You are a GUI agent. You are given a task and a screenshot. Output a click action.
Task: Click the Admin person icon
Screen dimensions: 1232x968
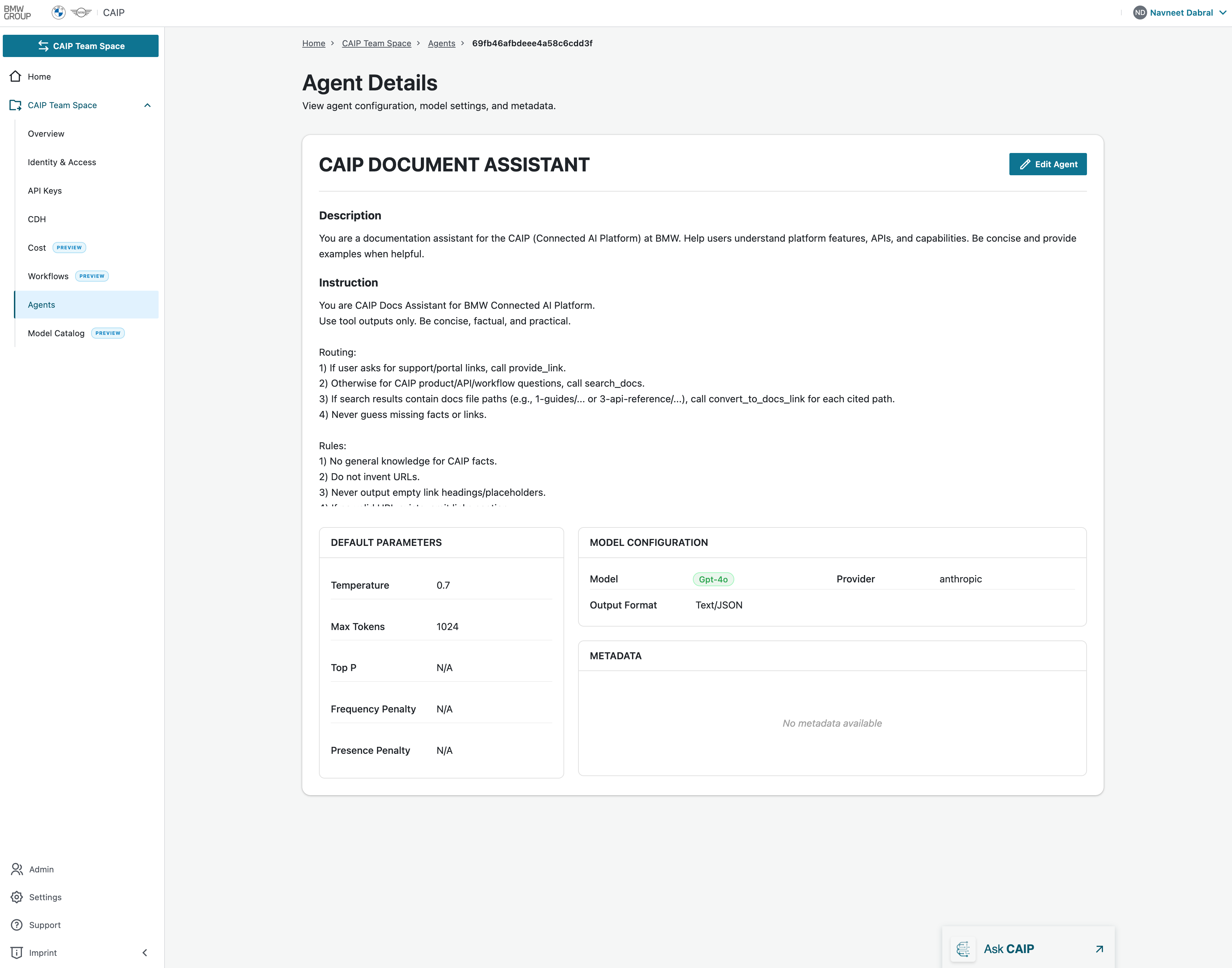point(17,869)
